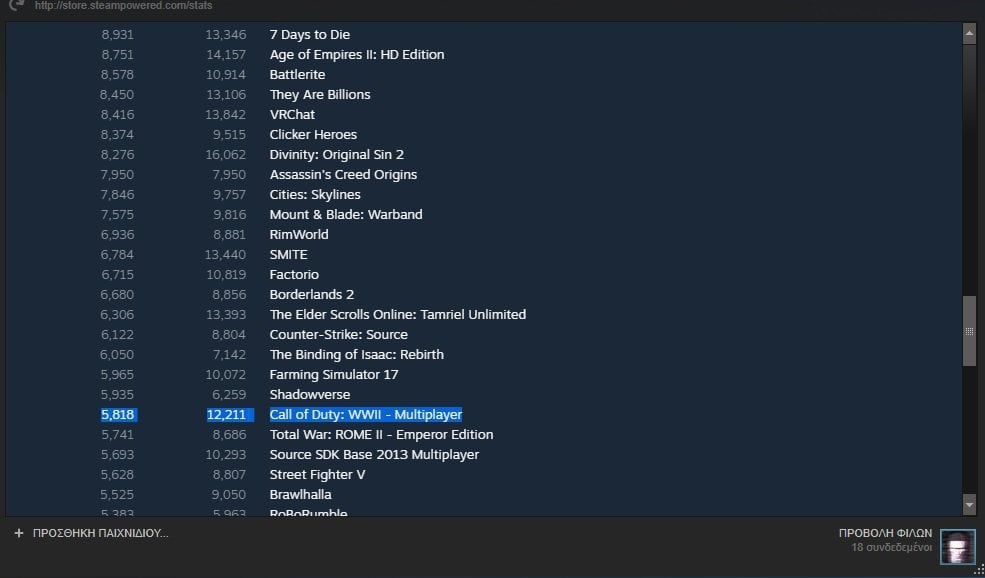Click the plus icon for adding a game

[19, 533]
